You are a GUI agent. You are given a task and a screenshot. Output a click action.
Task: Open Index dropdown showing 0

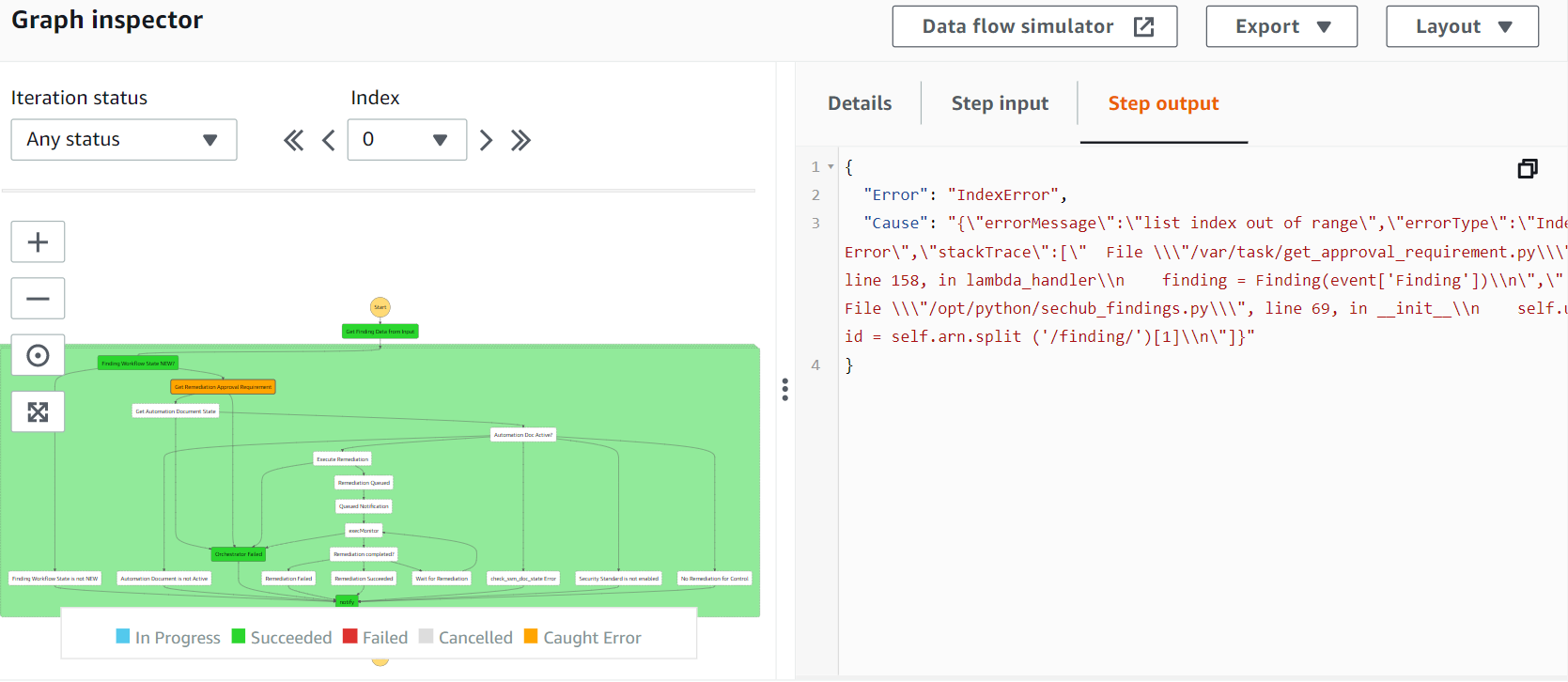(407, 140)
